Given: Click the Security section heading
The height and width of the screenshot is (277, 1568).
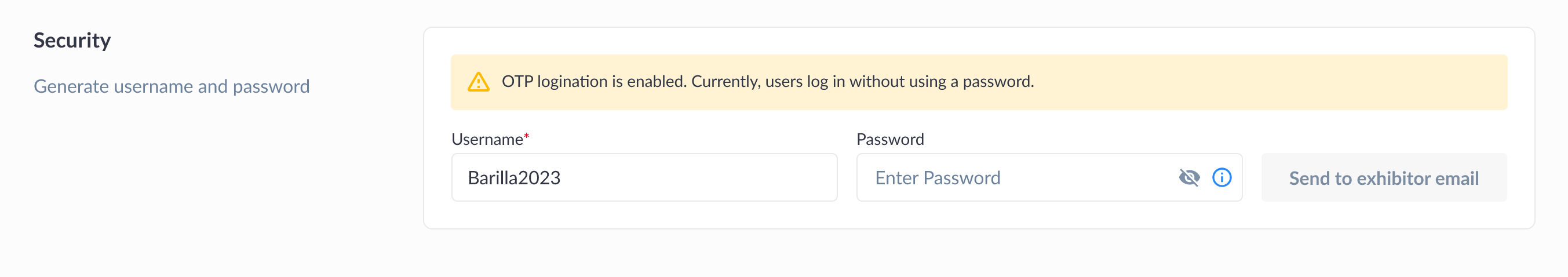Looking at the screenshot, I should (x=72, y=41).
